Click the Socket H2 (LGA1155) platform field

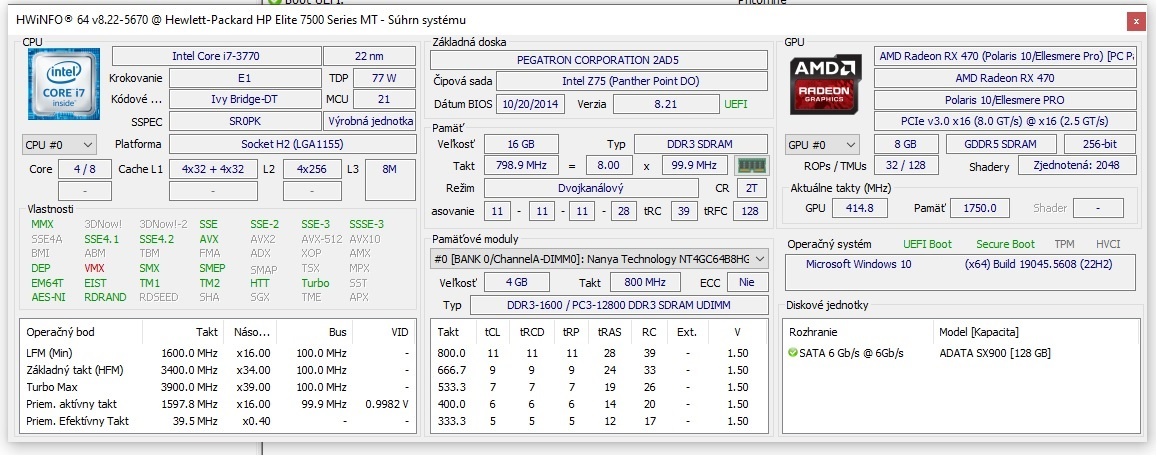[292, 144]
